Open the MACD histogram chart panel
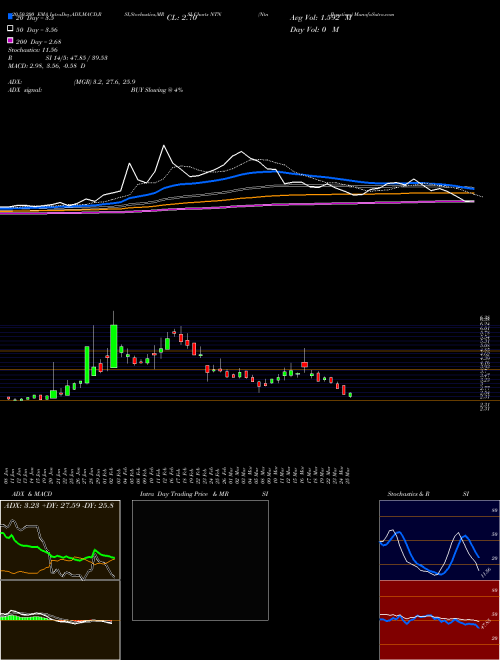This screenshot has width=500, height=660. [x=60, y=620]
